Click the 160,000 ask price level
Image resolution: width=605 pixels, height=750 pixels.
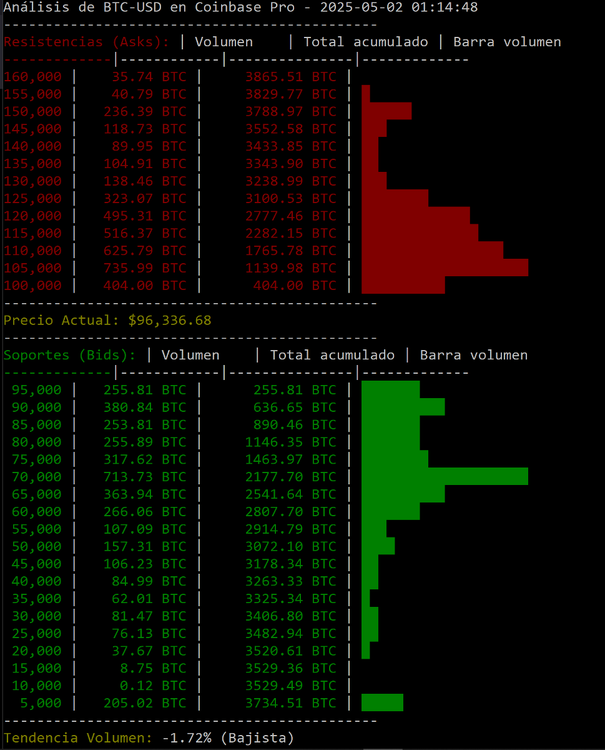tap(33, 76)
